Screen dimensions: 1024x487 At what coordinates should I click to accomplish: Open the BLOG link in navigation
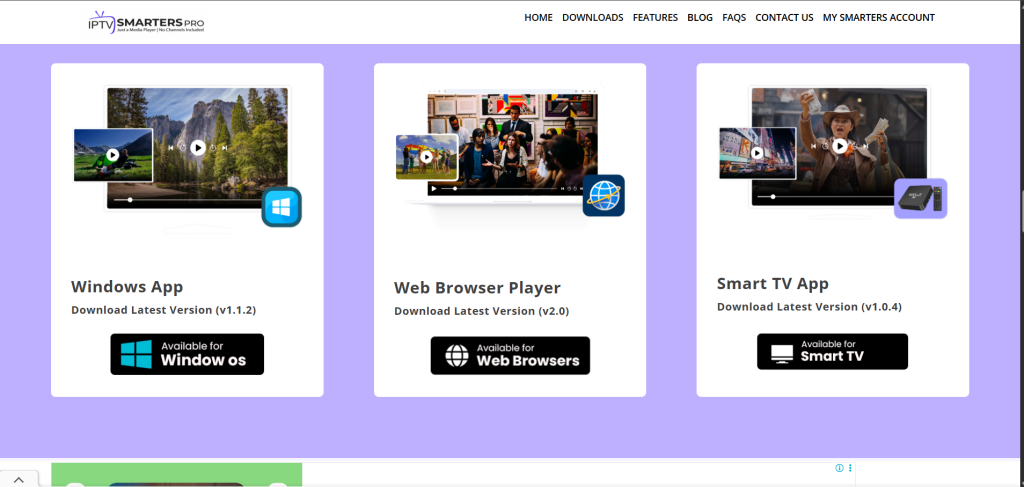(x=700, y=18)
